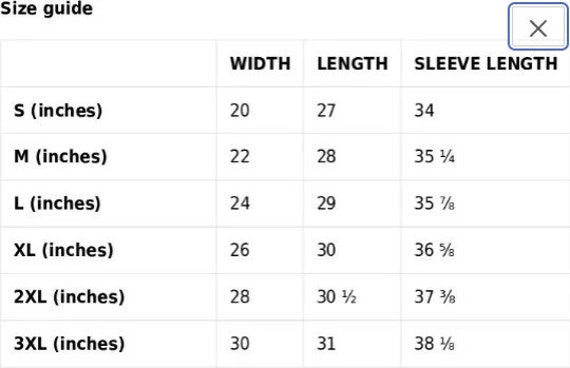The height and width of the screenshot is (368, 570).
Task: Click the SLEEVE LENGTH column header
Action: pos(486,64)
